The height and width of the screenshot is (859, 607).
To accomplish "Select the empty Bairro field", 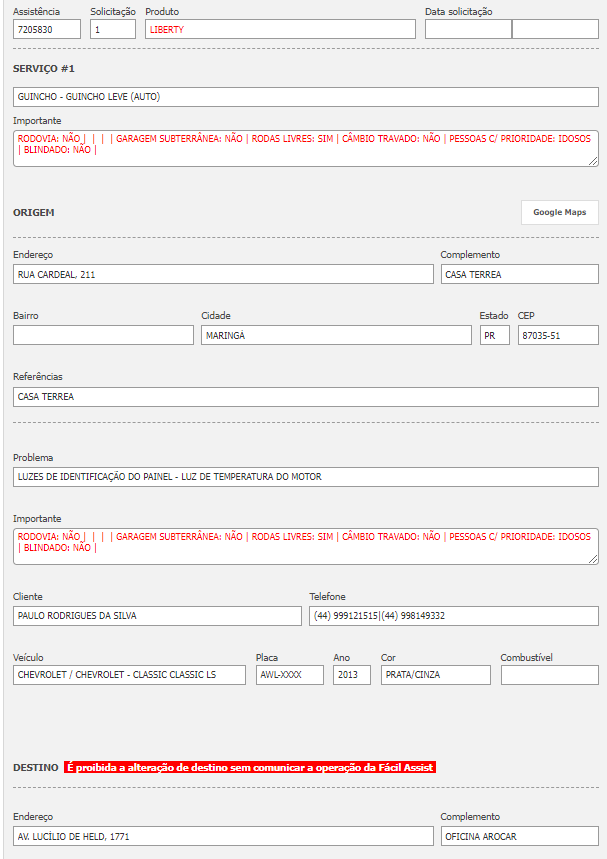I will coord(103,335).
